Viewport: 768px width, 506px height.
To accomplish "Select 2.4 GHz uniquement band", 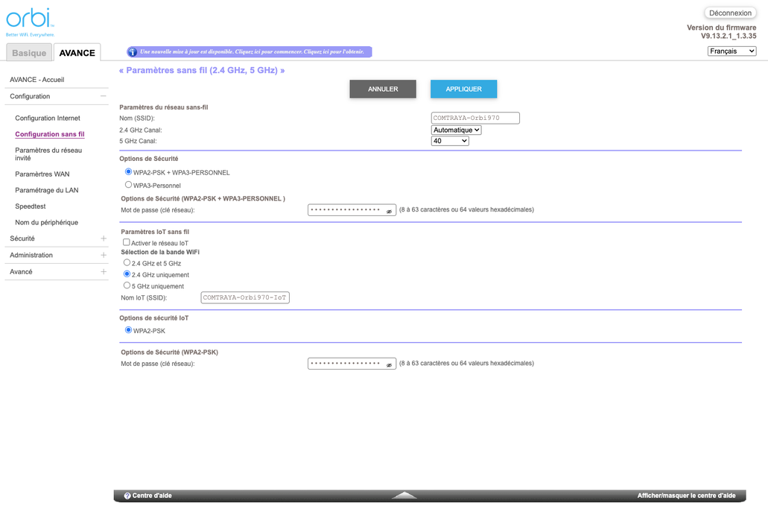I will 127,274.
